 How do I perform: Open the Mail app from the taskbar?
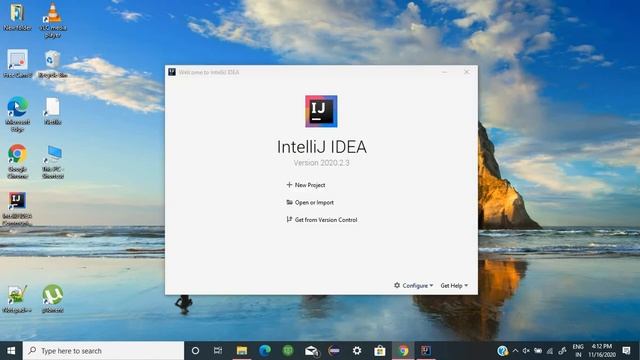(x=311, y=351)
